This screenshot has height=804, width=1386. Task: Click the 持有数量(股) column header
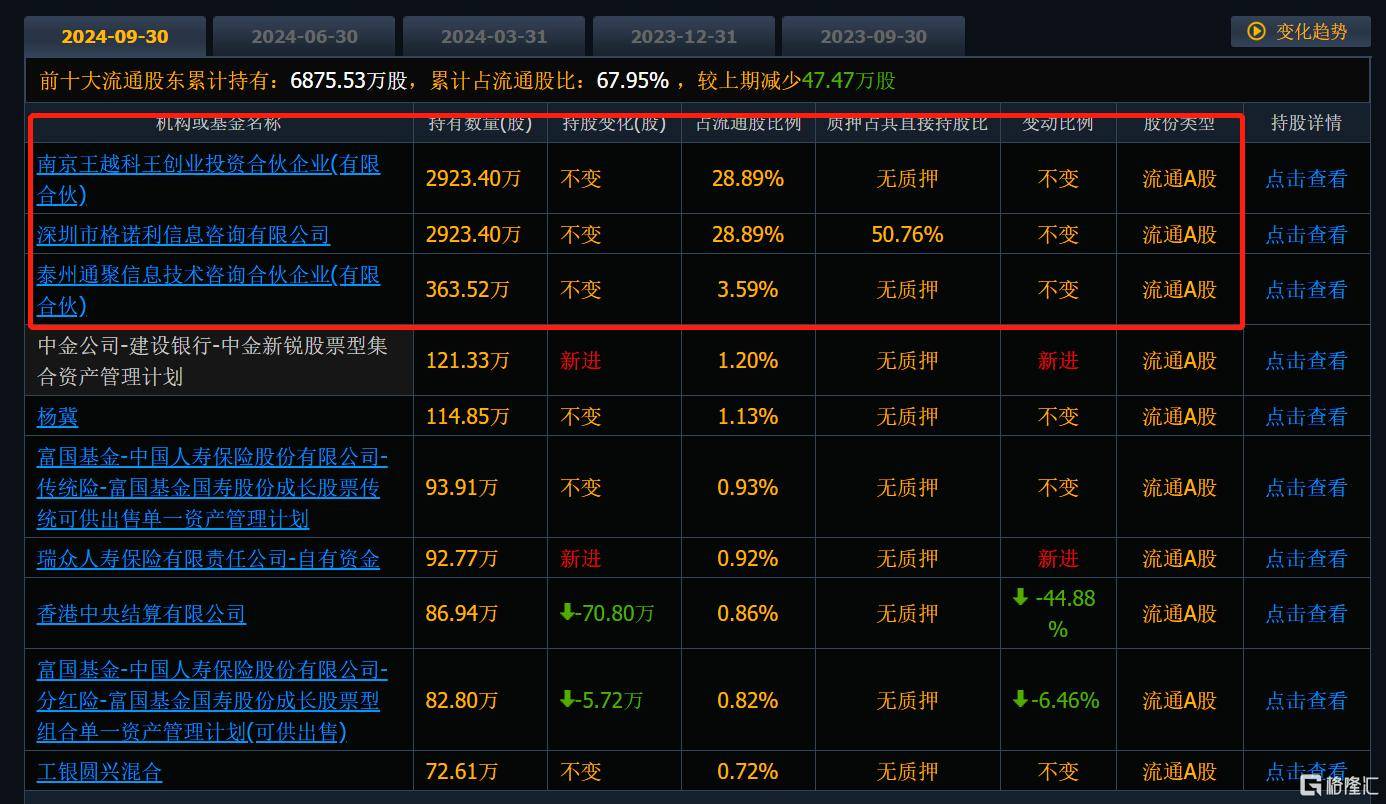click(480, 124)
